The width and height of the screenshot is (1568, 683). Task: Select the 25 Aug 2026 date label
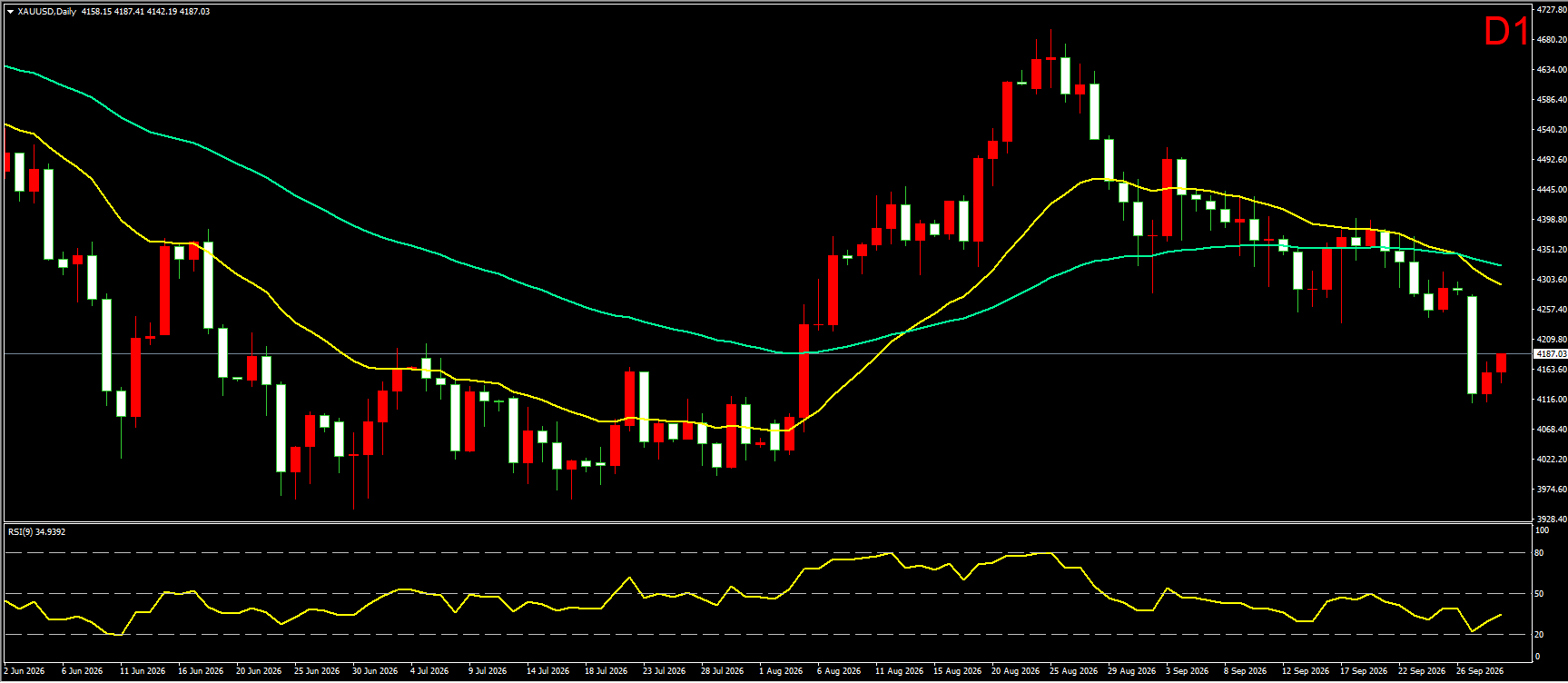(x=1073, y=671)
